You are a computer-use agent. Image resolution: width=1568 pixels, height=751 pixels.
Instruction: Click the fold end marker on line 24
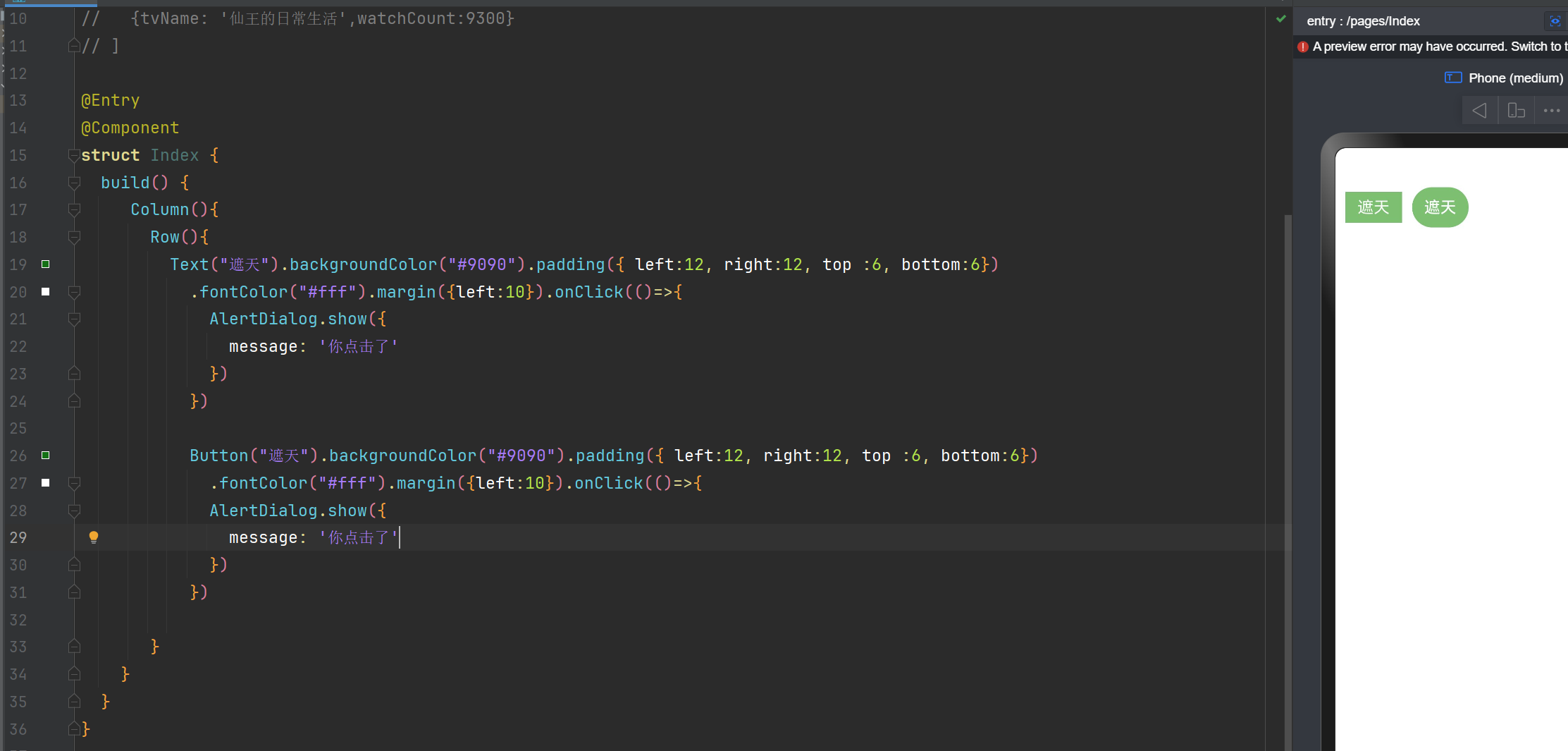pos(74,401)
